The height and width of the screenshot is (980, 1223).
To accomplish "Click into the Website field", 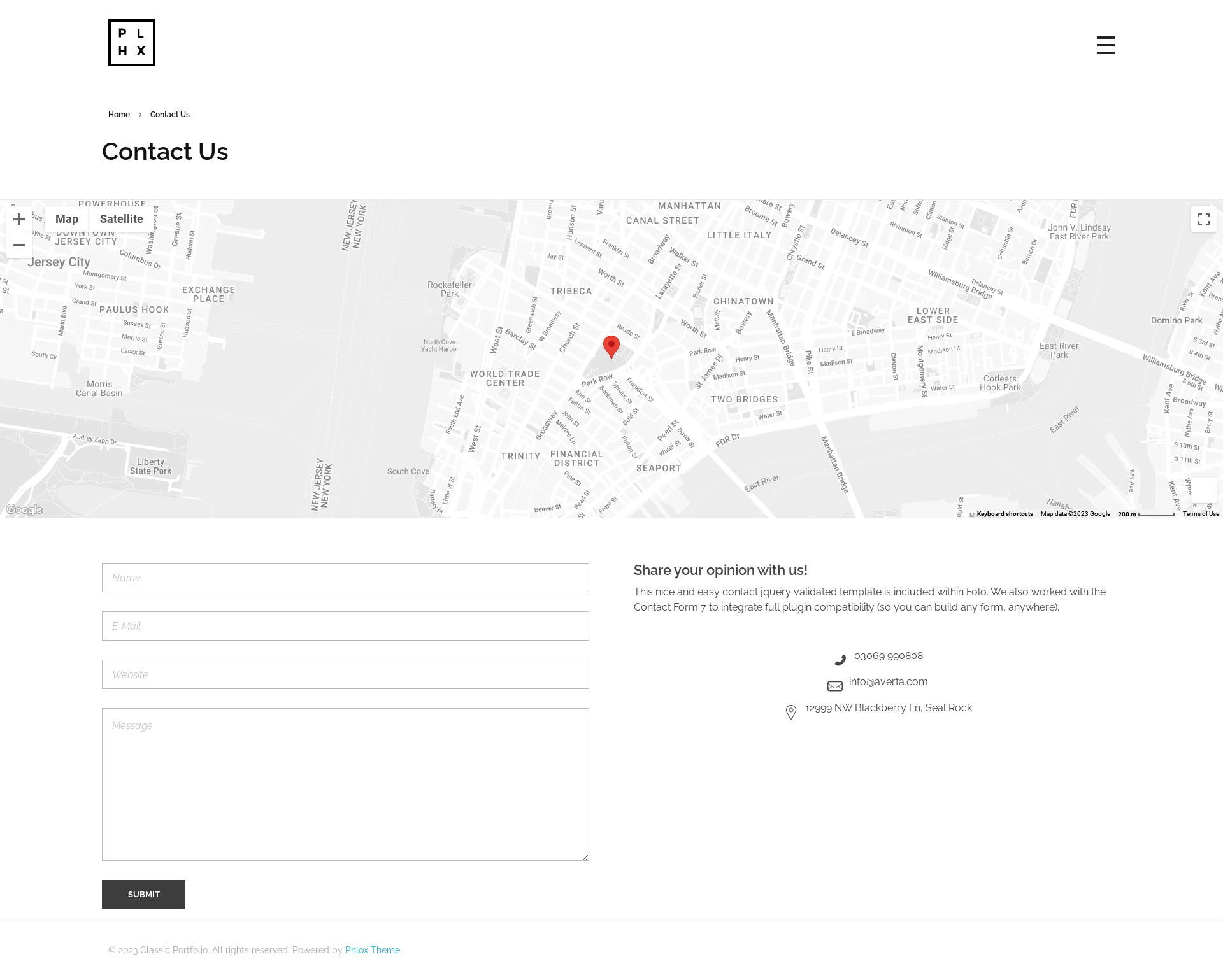I will [x=345, y=674].
